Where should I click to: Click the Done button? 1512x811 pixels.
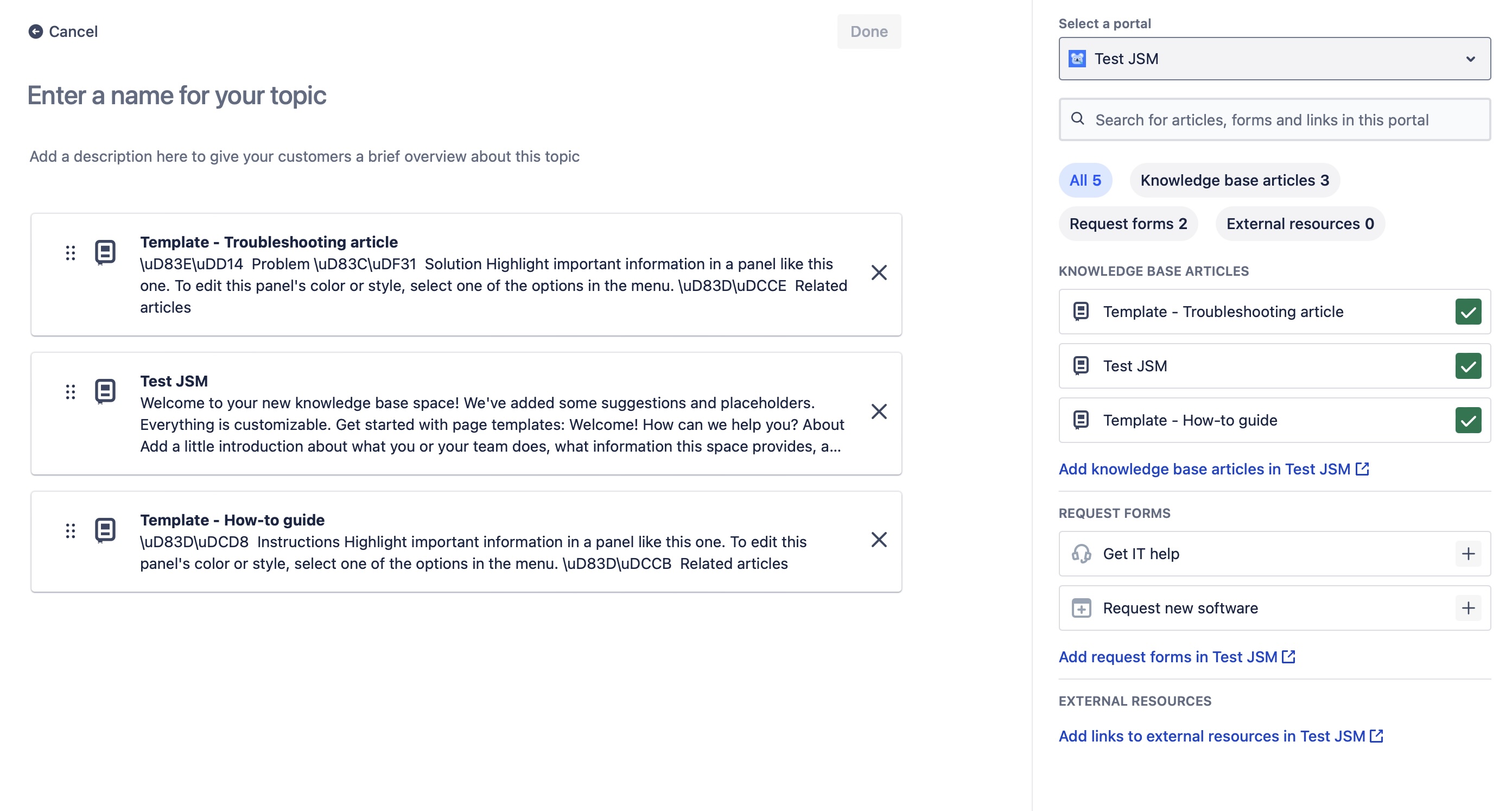pos(869,31)
